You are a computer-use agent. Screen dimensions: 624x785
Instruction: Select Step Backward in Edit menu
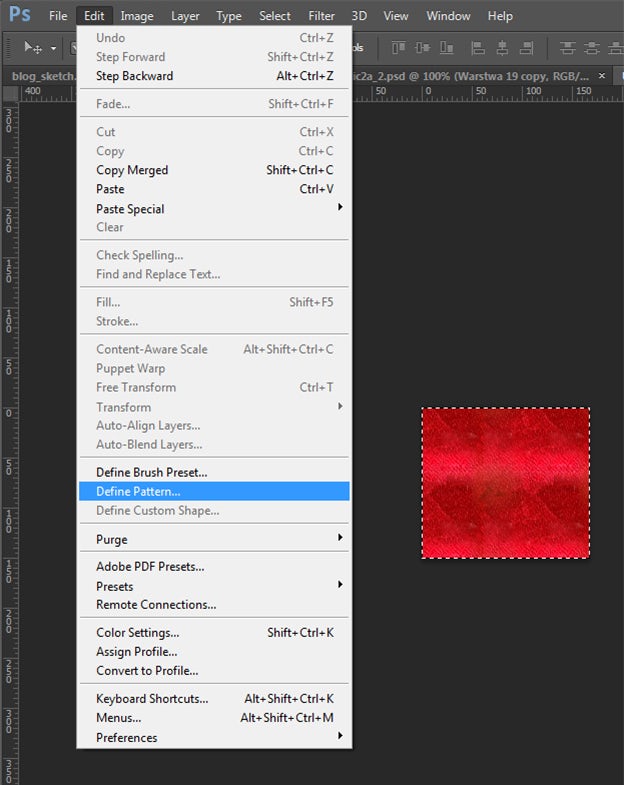pyautogui.click(x=134, y=76)
